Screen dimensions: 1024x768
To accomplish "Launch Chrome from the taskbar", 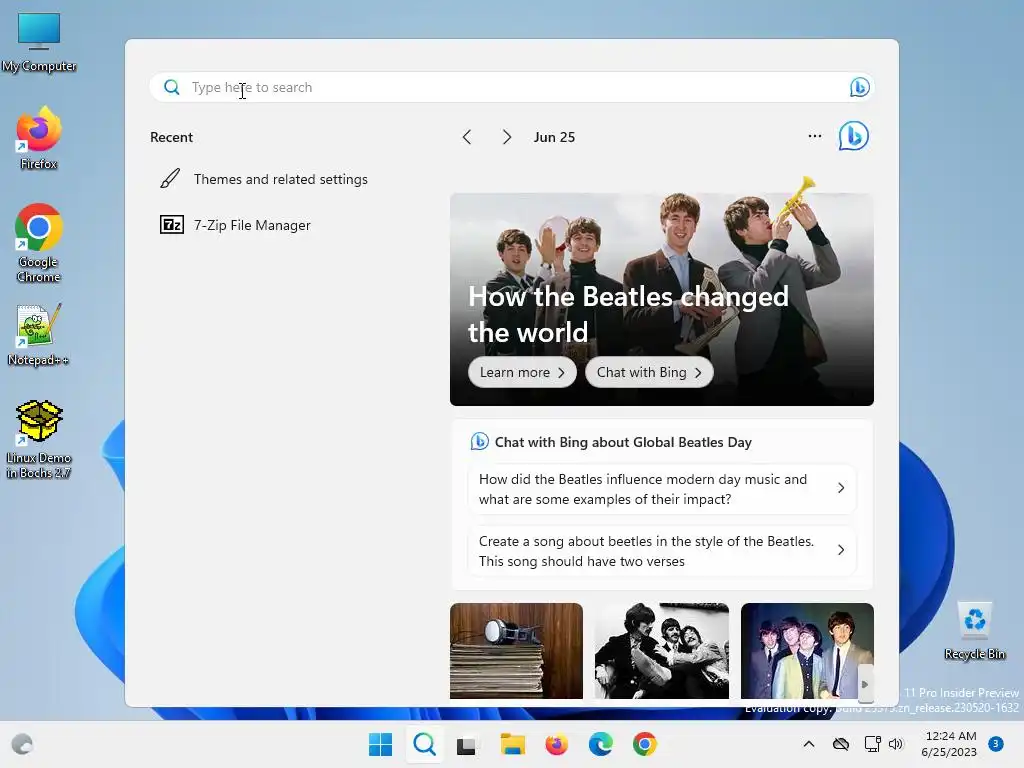I will pos(645,744).
